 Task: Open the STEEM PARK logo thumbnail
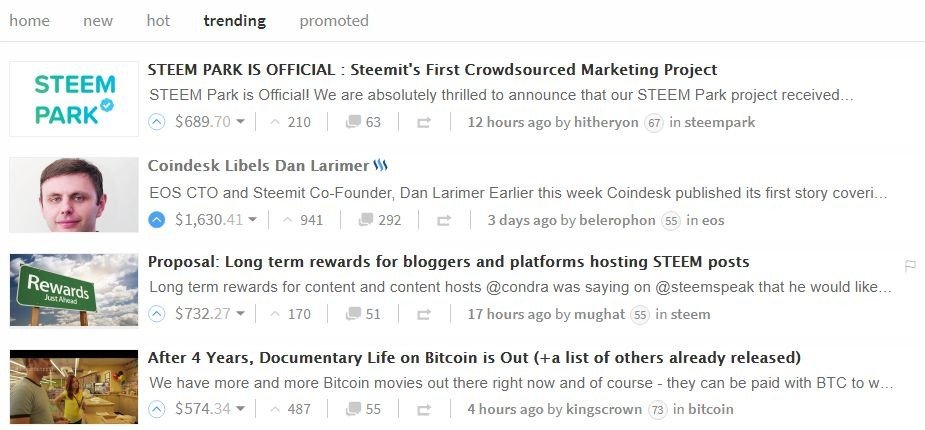point(74,99)
